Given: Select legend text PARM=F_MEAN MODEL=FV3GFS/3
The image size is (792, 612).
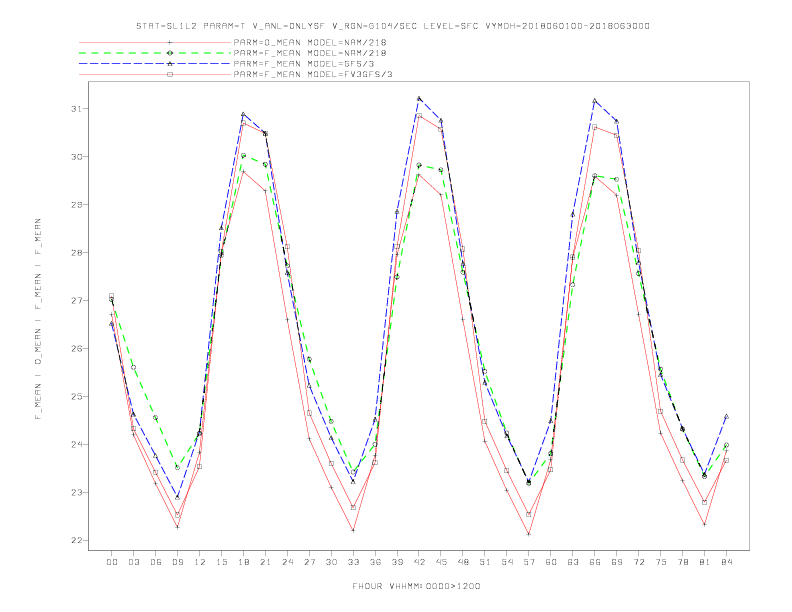Looking at the screenshot, I should (x=313, y=74).
